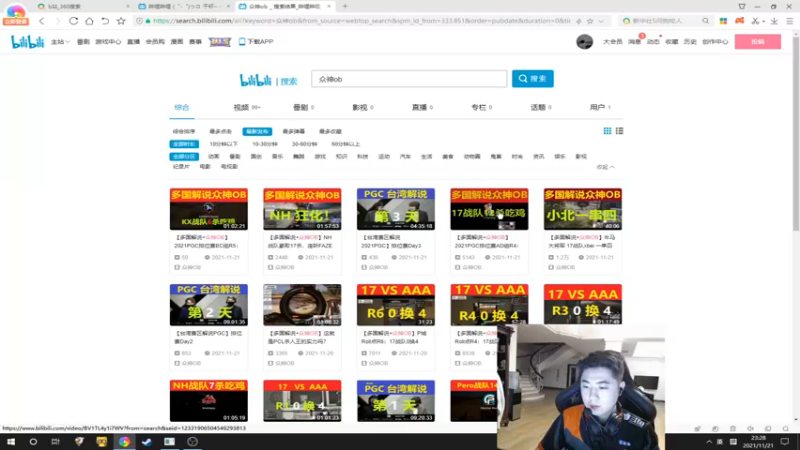Open 游戏中心 in the header navigation
Screen dimensions: 800x450
(x=108, y=42)
